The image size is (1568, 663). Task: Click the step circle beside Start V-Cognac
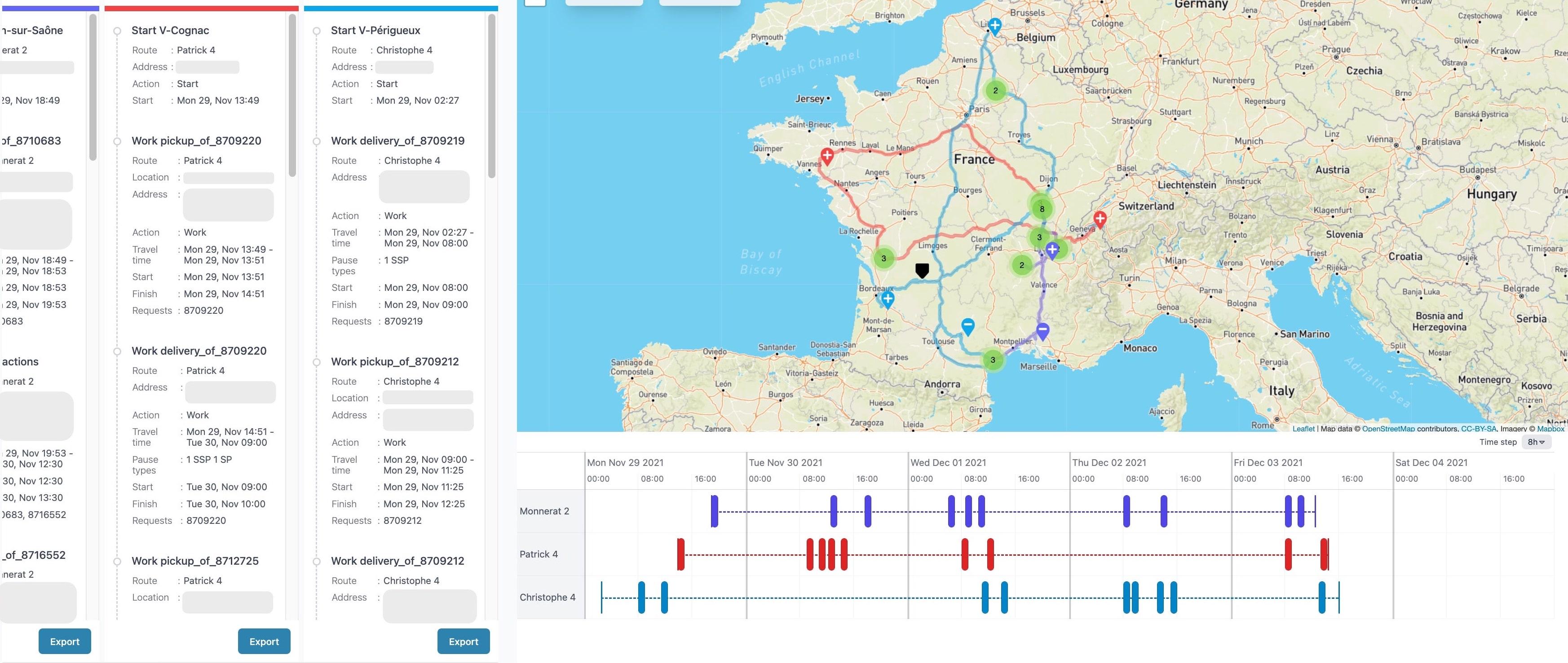click(118, 31)
